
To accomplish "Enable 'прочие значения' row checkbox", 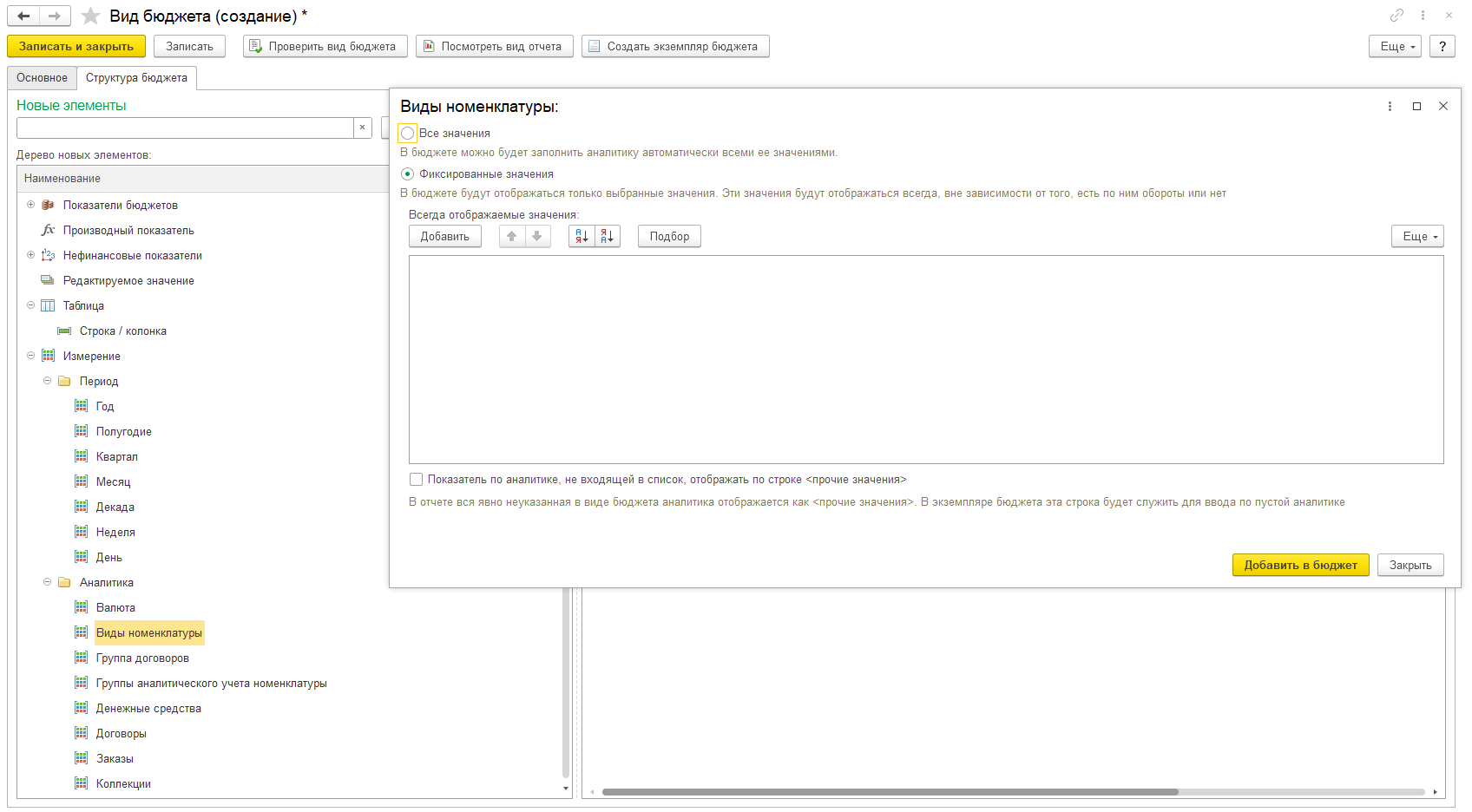I will pyautogui.click(x=417, y=480).
